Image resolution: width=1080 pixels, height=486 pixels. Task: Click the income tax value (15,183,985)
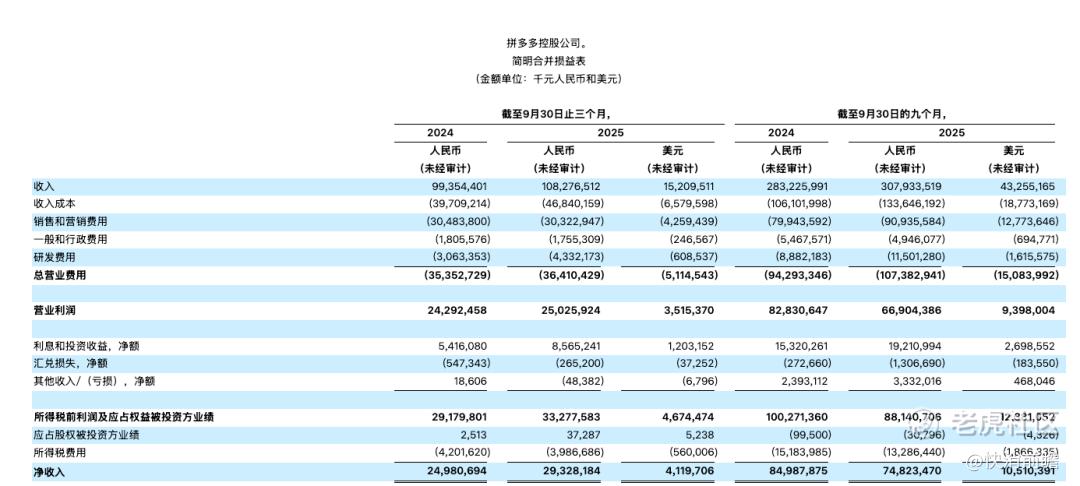click(802, 452)
